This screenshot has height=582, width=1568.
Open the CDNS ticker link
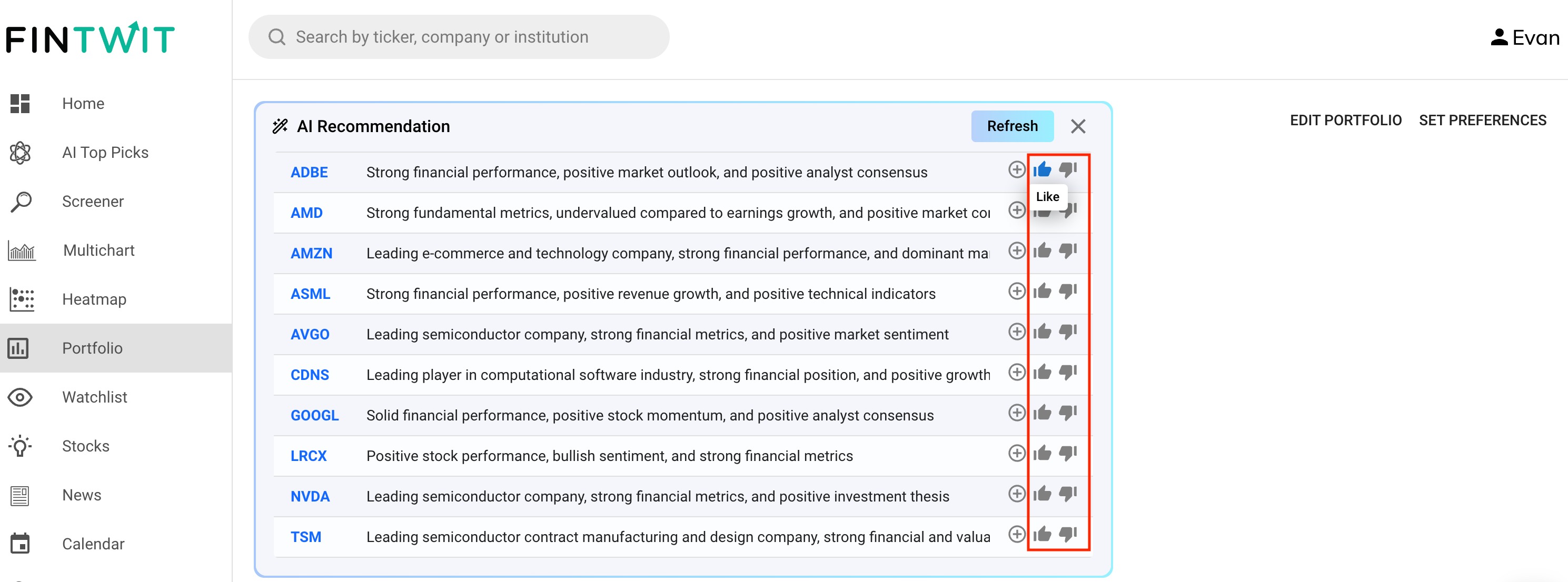tap(309, 375)
